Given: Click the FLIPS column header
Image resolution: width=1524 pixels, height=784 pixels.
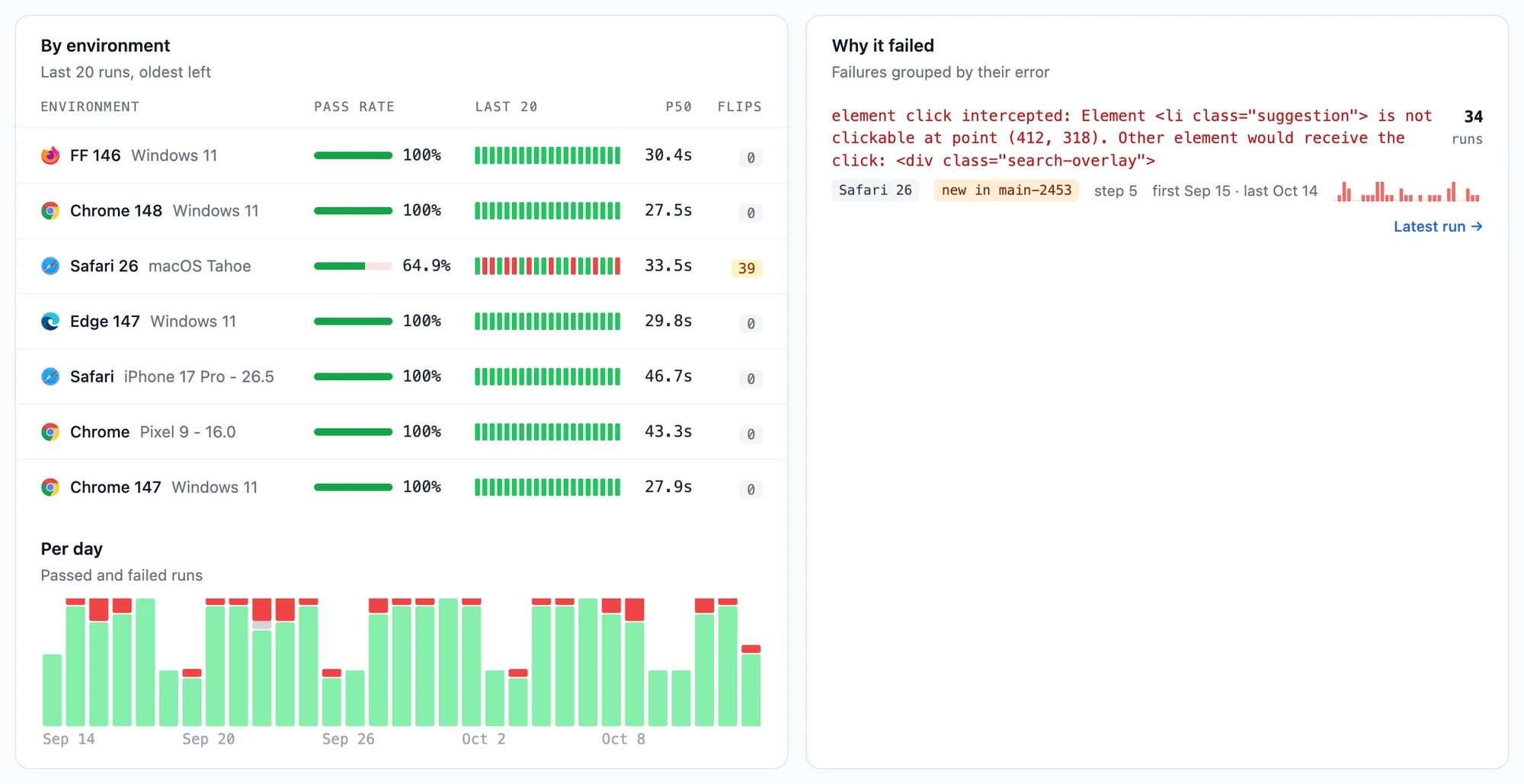Looking at the screenshot, I should pyautogui.click(x=739, y=107).
